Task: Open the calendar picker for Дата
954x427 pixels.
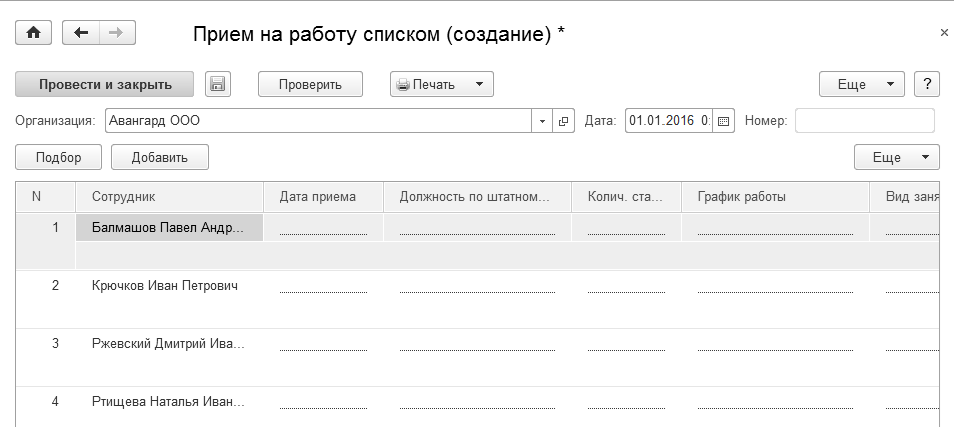Action: [x=724, y=121]
